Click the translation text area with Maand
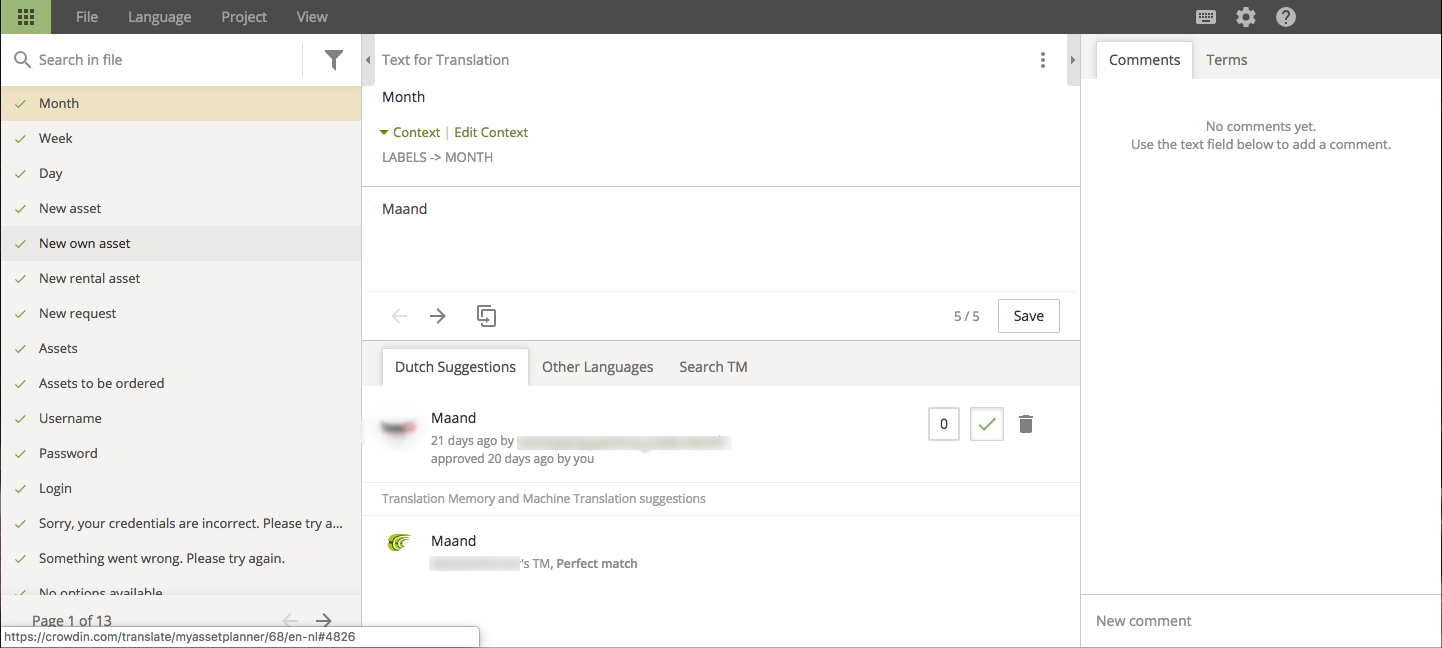 pyautogui.click(x=720, y=240)
